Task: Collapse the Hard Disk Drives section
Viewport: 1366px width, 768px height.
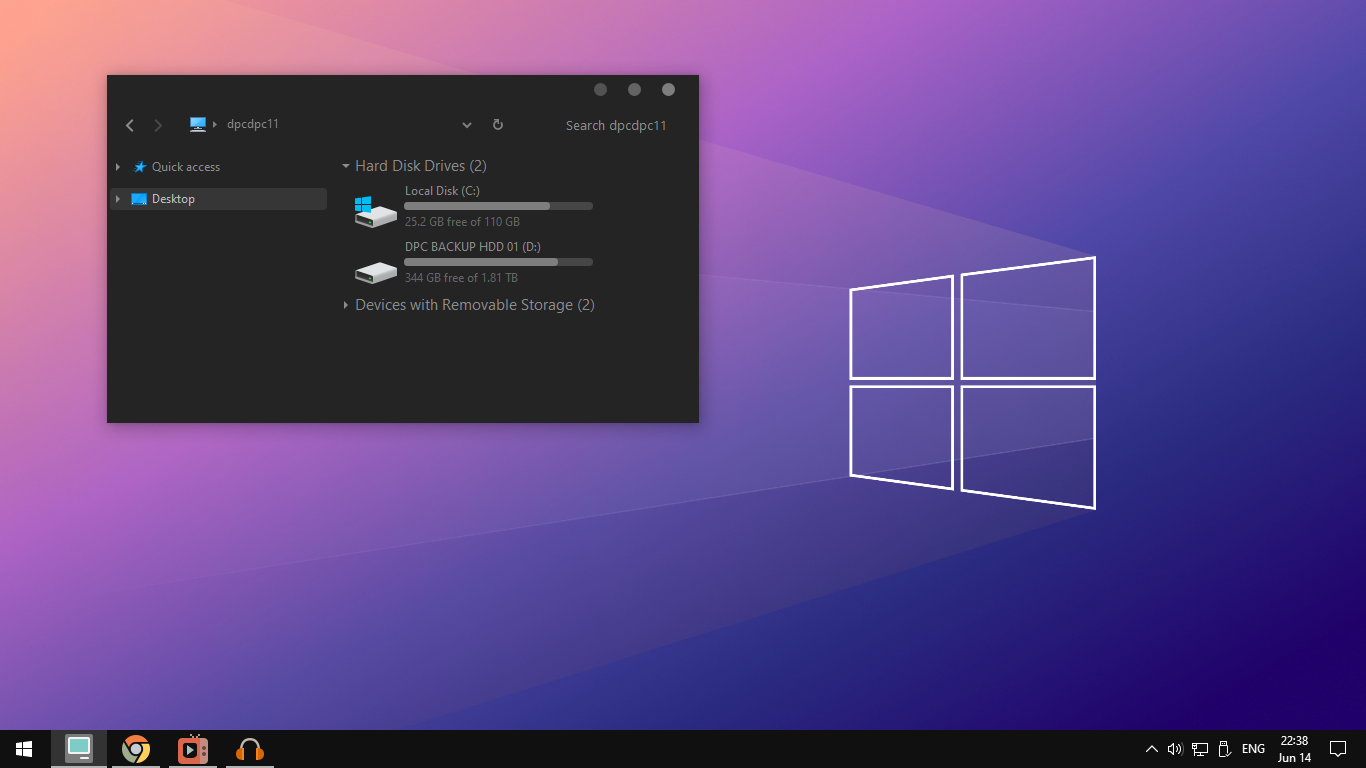Action: click(x=346, y=165)
